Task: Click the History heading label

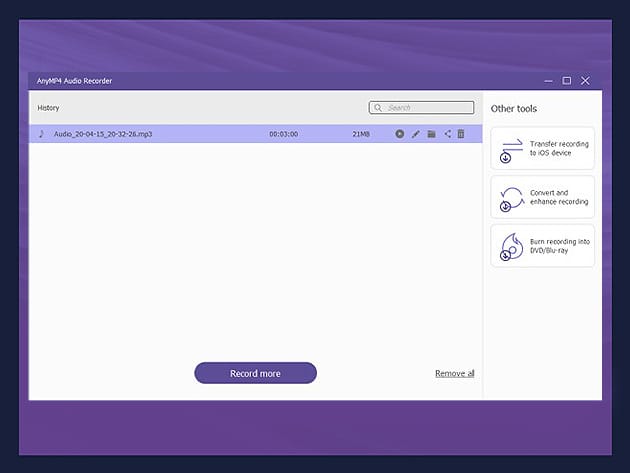Action: (49, 108)
